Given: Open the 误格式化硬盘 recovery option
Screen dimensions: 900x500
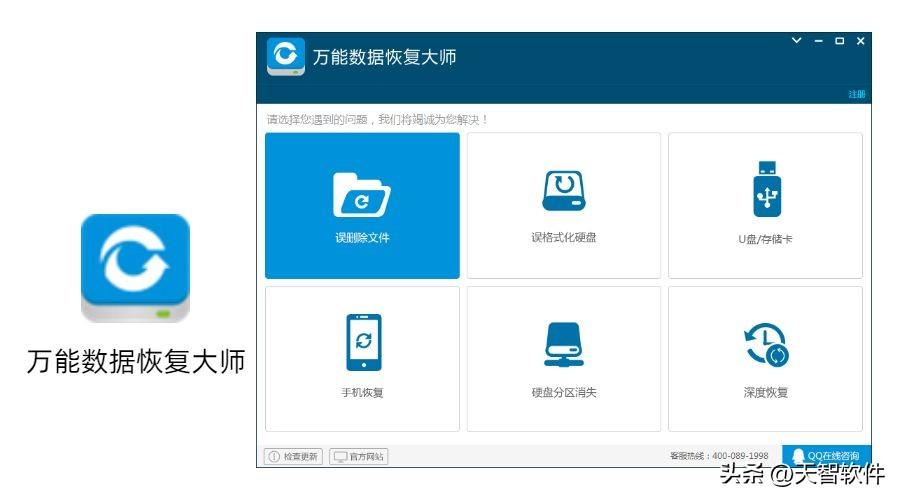Looking at the screenshot, I should (564, 206).
